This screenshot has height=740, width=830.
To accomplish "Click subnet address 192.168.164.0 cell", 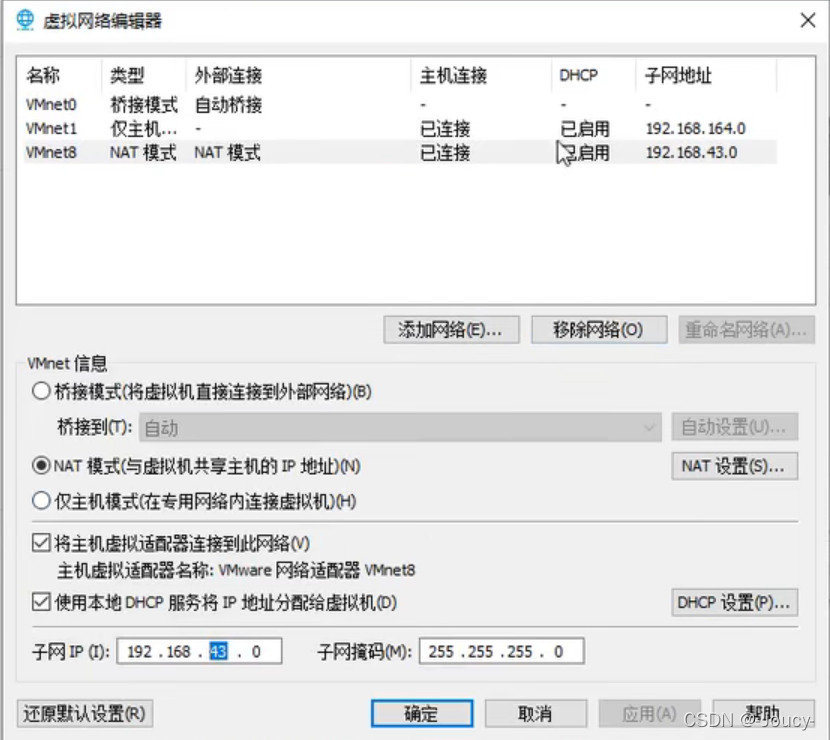I will tap(696, 128).
